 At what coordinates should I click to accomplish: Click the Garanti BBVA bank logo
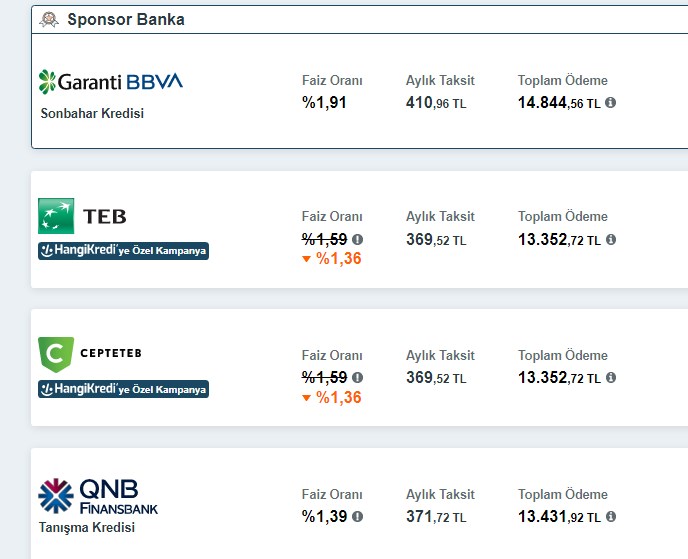(x=111, y=82)
